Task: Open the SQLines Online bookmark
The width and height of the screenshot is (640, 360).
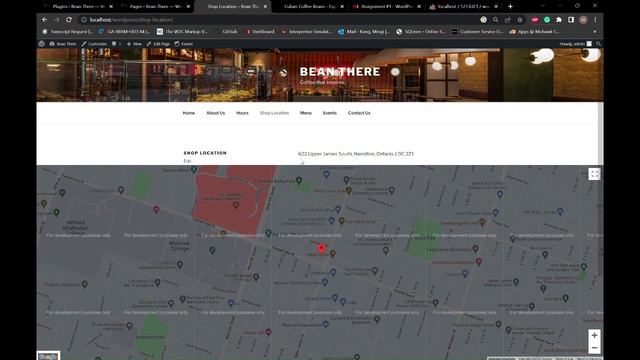Action: coord(421,31)
